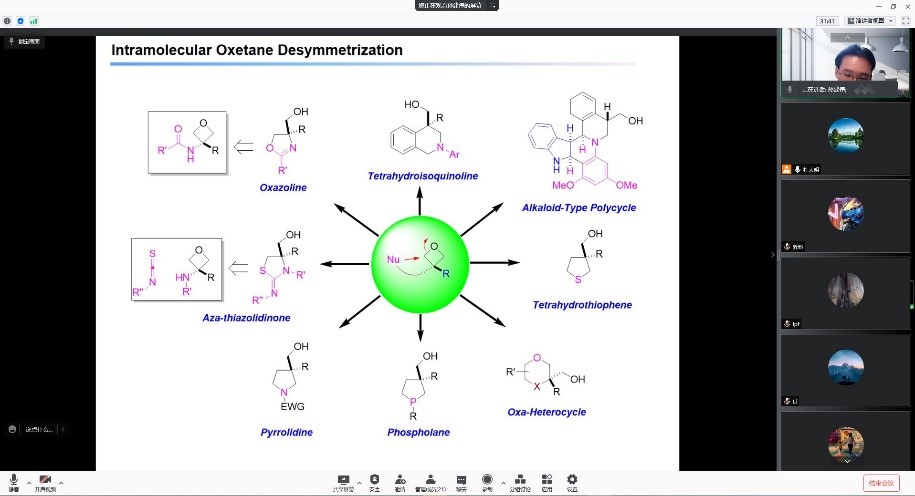The width and height of the screenshot is (915, 496).
Task: Open the camera options arrow
Action: point(61,481)
